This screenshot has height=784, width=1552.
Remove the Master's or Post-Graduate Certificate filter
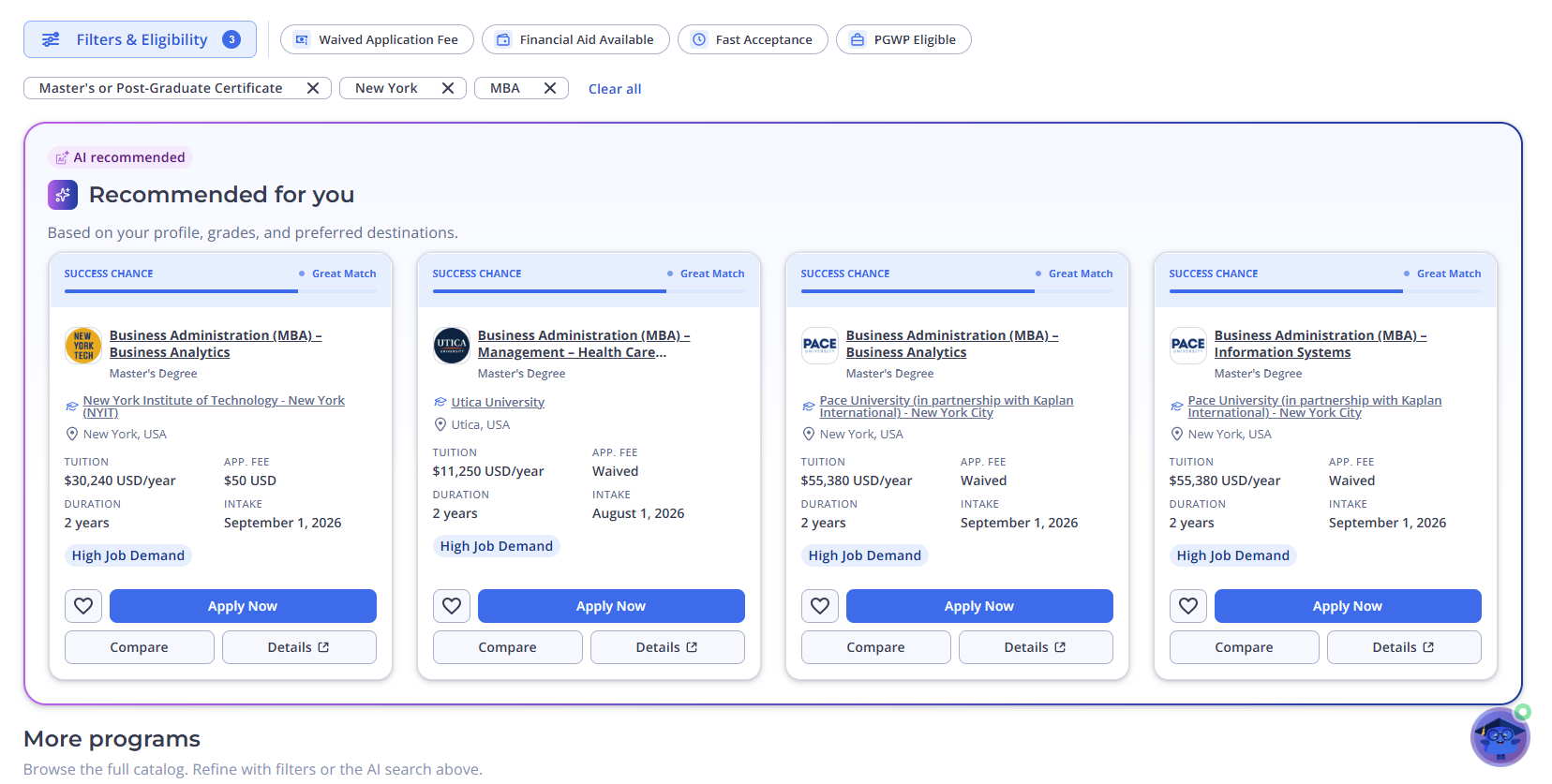pyautogui.click(x=313, y=88)
